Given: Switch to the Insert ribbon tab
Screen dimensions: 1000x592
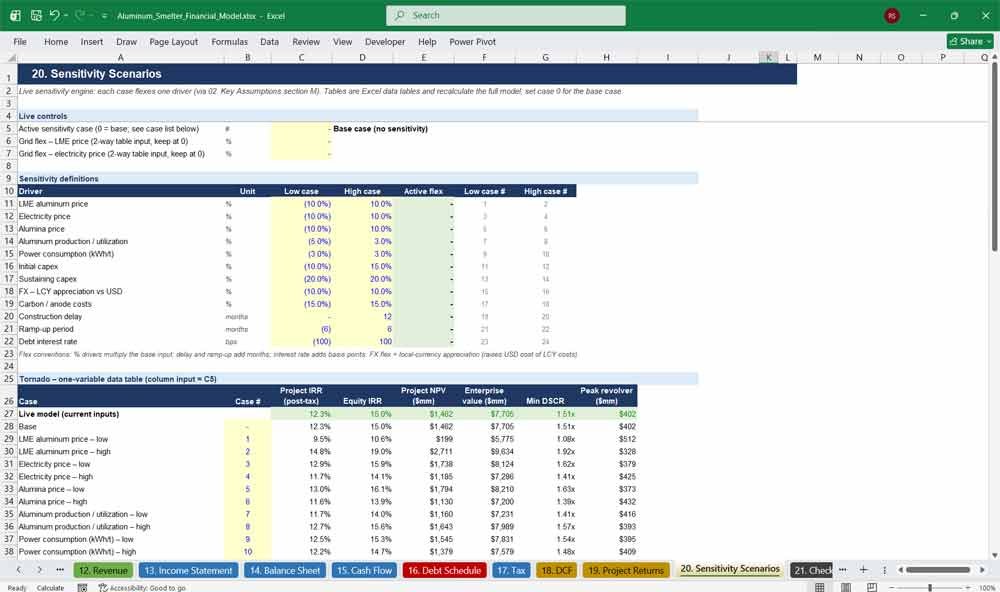Looking at the screenshot, I should coord(92,41).
